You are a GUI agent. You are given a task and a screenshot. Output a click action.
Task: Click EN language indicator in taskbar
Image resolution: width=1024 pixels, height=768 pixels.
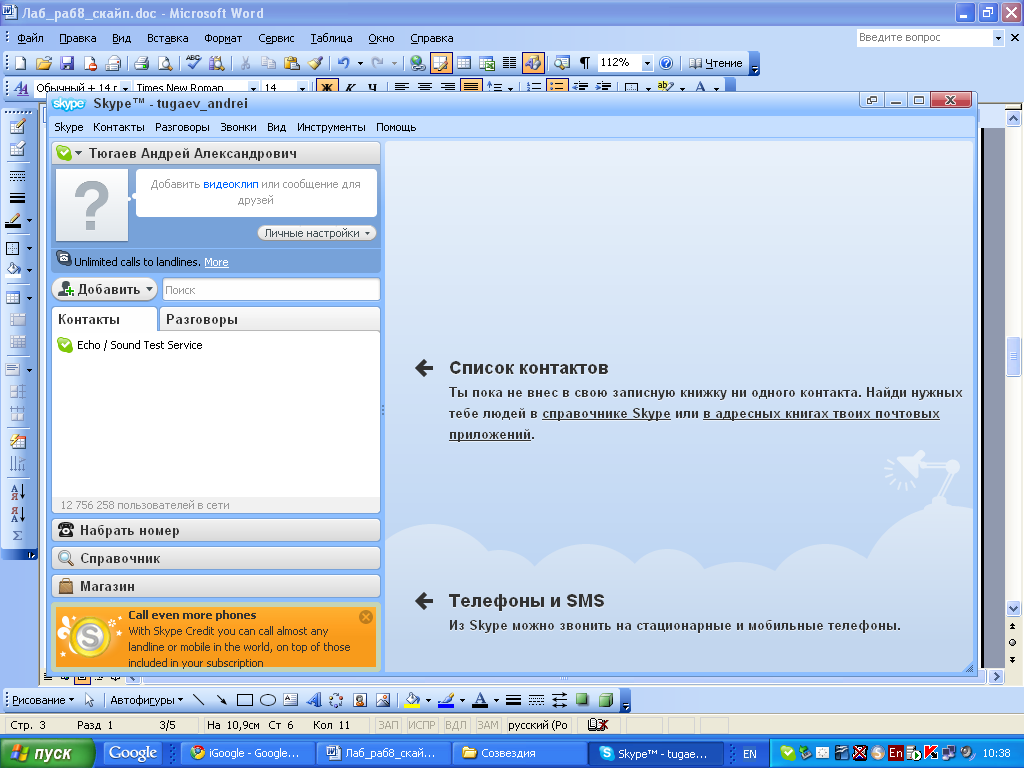[x=750, y=754]
